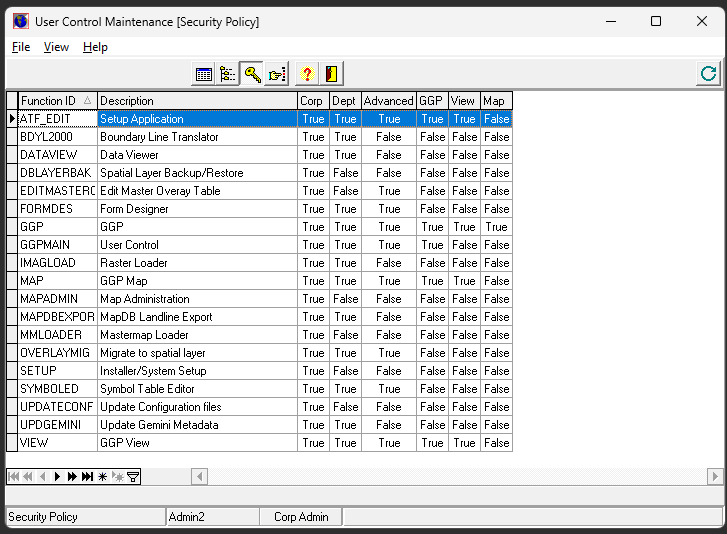This screenshot has height=534, width=727.
Task: Open the table grid view toolbar icon
Action: (204, 74)
